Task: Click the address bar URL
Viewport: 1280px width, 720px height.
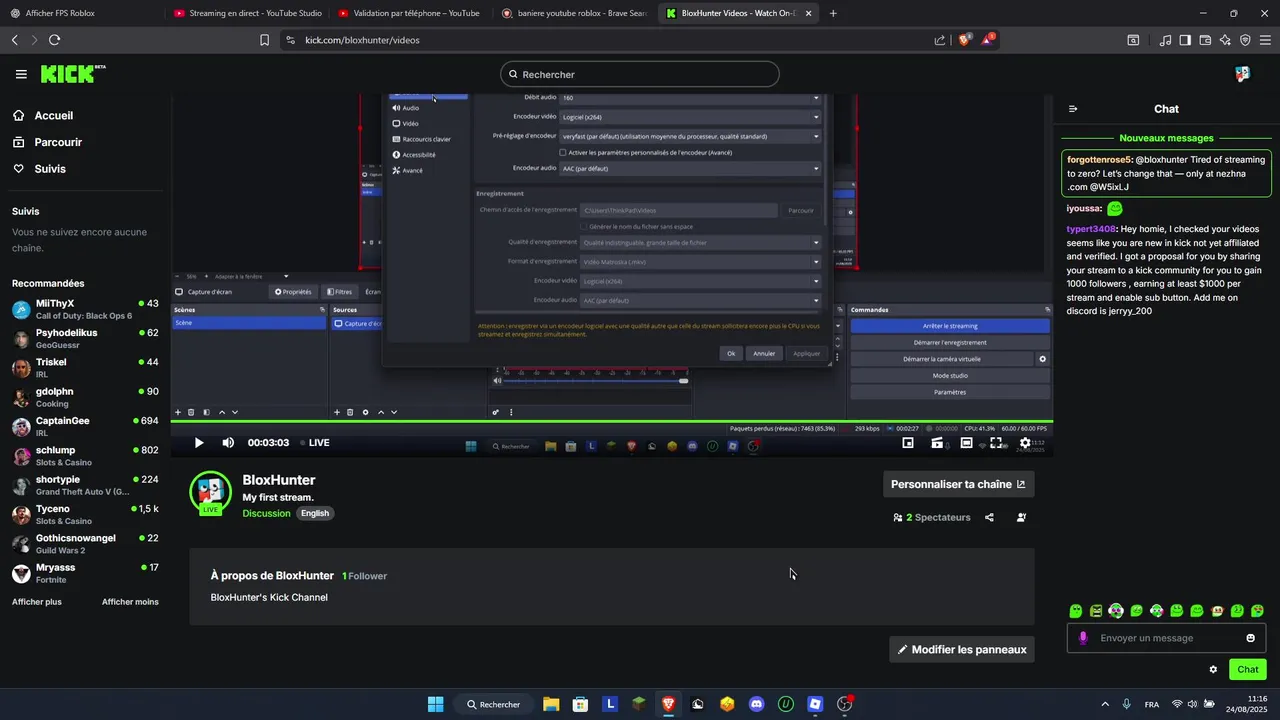Action: [x=362, y=40]
